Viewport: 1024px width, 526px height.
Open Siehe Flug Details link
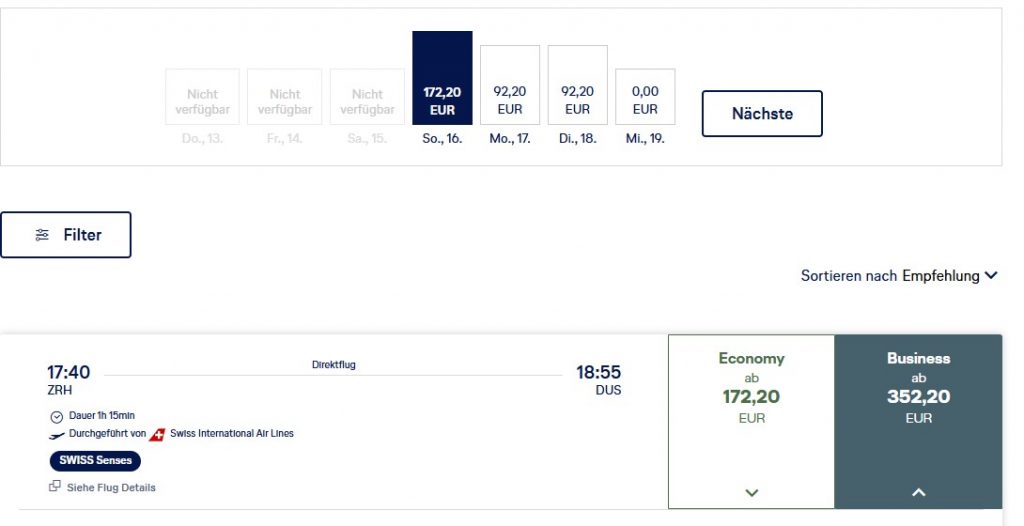click(110, 488)
